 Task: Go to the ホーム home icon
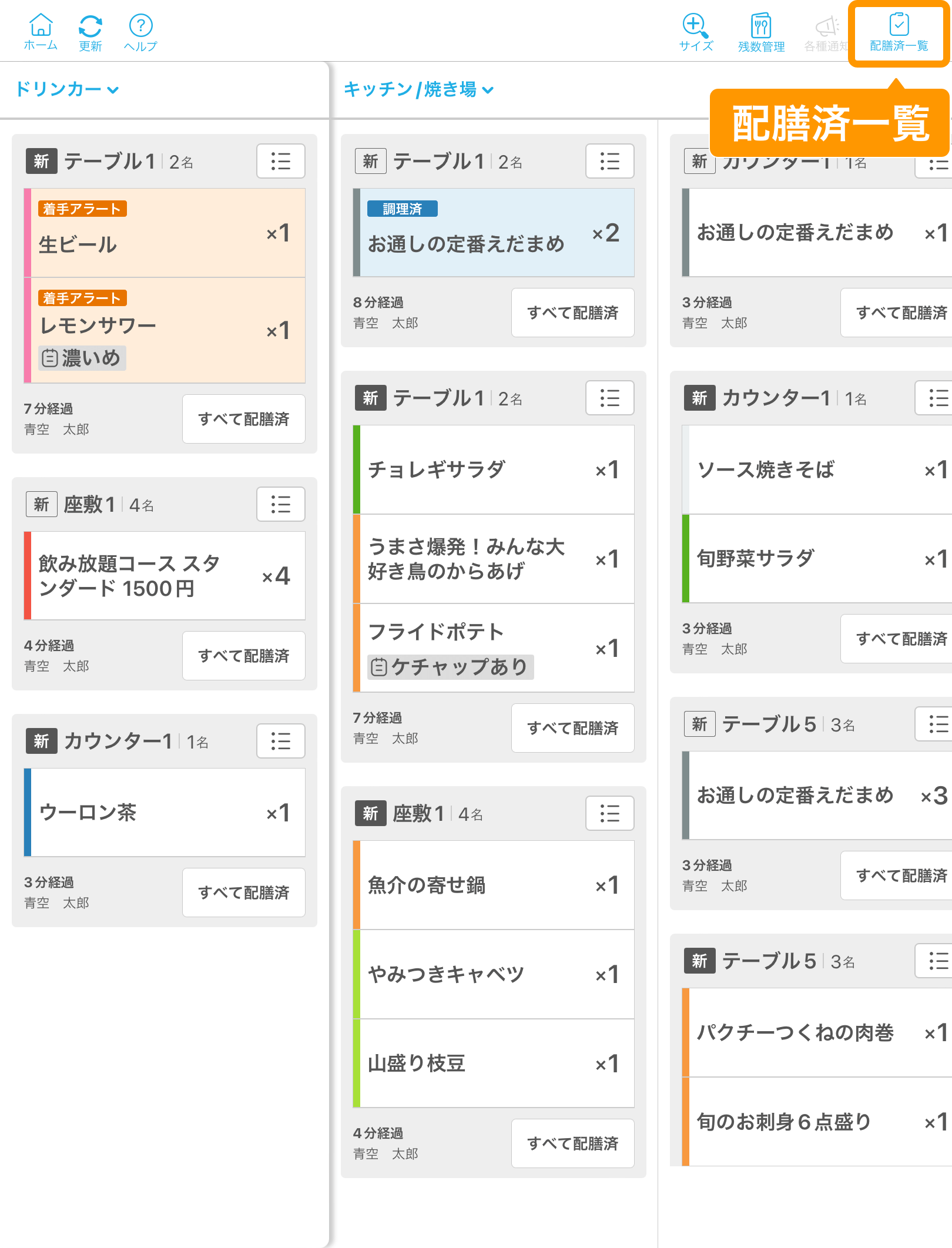tap(41, 32)
